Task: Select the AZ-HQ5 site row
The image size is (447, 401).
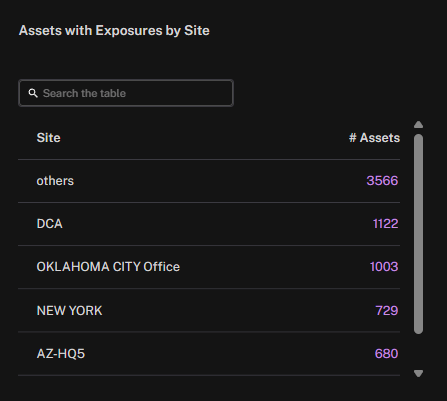Action: coord(209,354)
